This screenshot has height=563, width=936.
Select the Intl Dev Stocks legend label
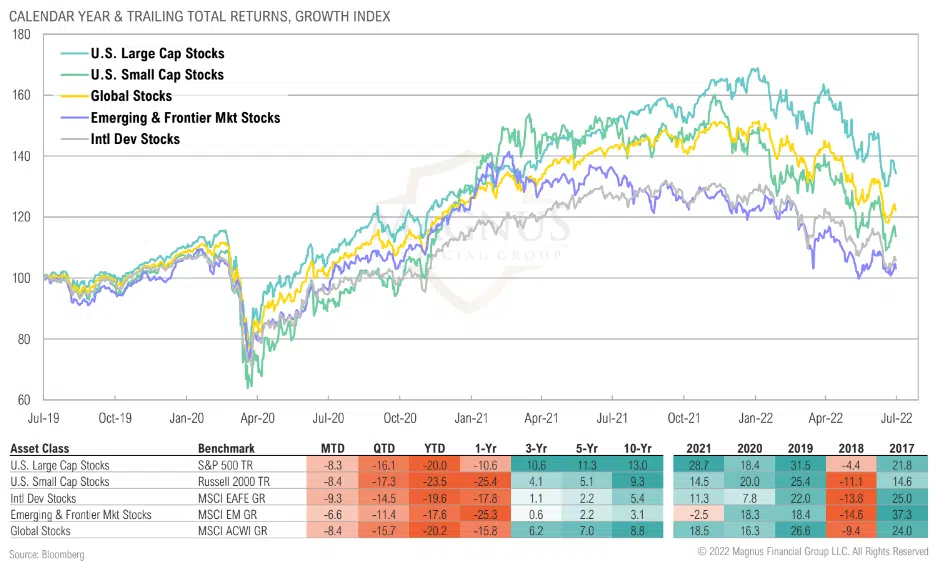pyautogui.click(x=137, y=139)
